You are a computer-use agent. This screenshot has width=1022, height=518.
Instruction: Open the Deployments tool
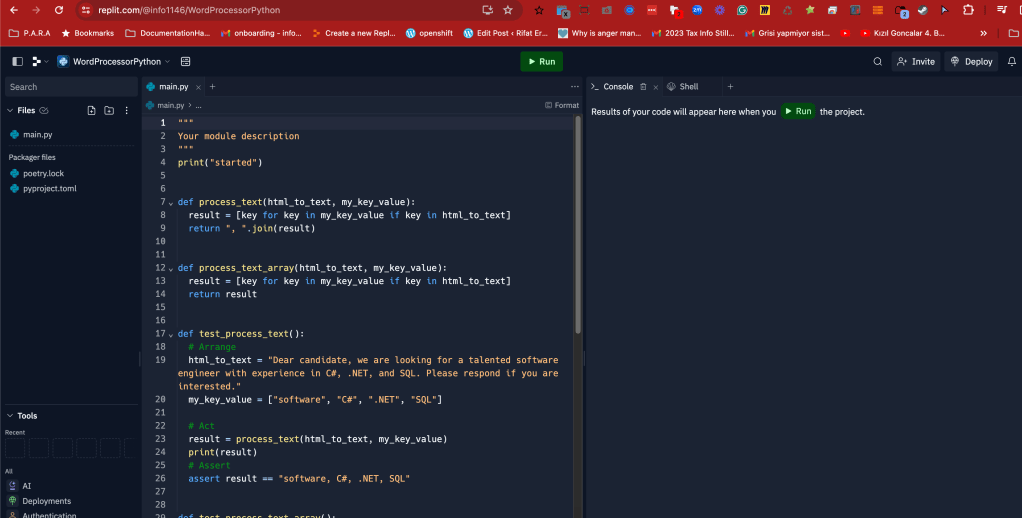pyautogui.click(x=46, y=501)
